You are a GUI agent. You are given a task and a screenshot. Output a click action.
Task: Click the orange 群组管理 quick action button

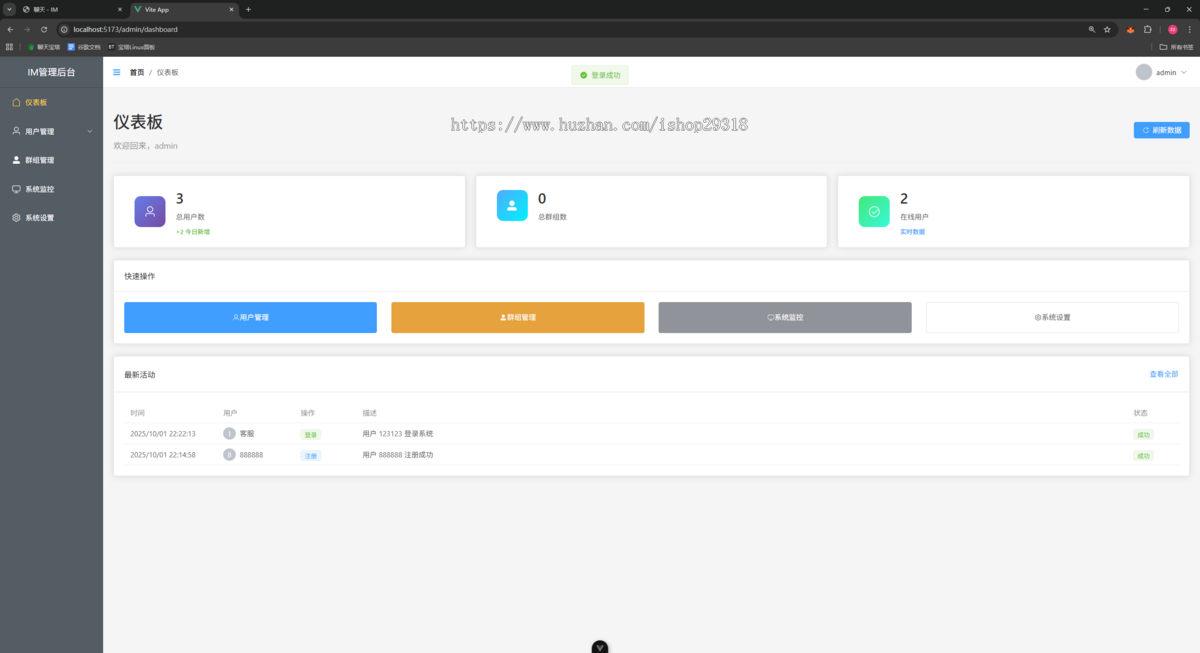(517, 317)
